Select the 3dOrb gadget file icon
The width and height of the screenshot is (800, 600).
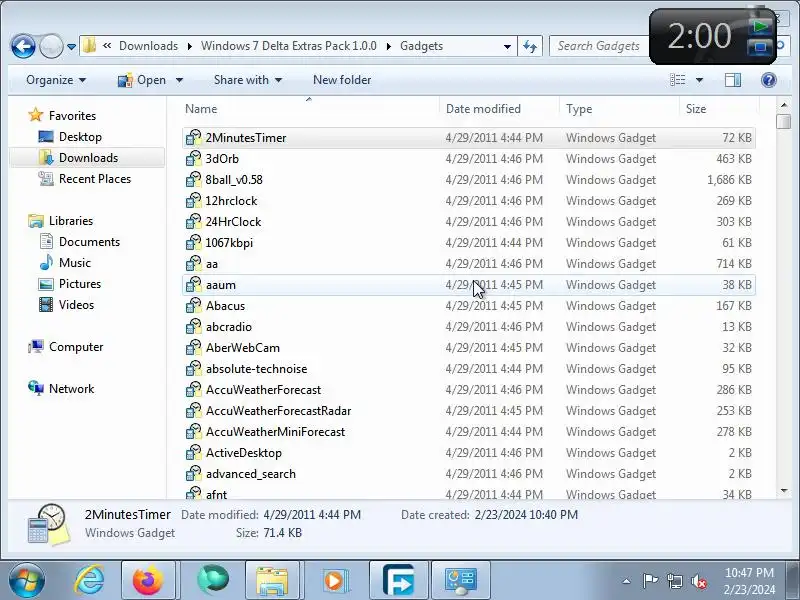(193, 159)
